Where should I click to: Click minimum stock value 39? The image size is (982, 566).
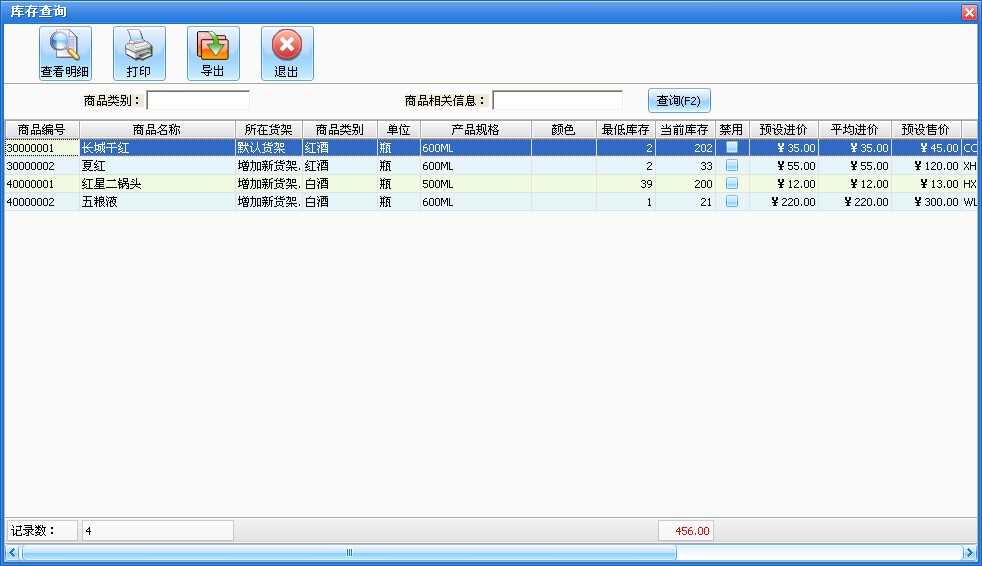tap(626, 184)
